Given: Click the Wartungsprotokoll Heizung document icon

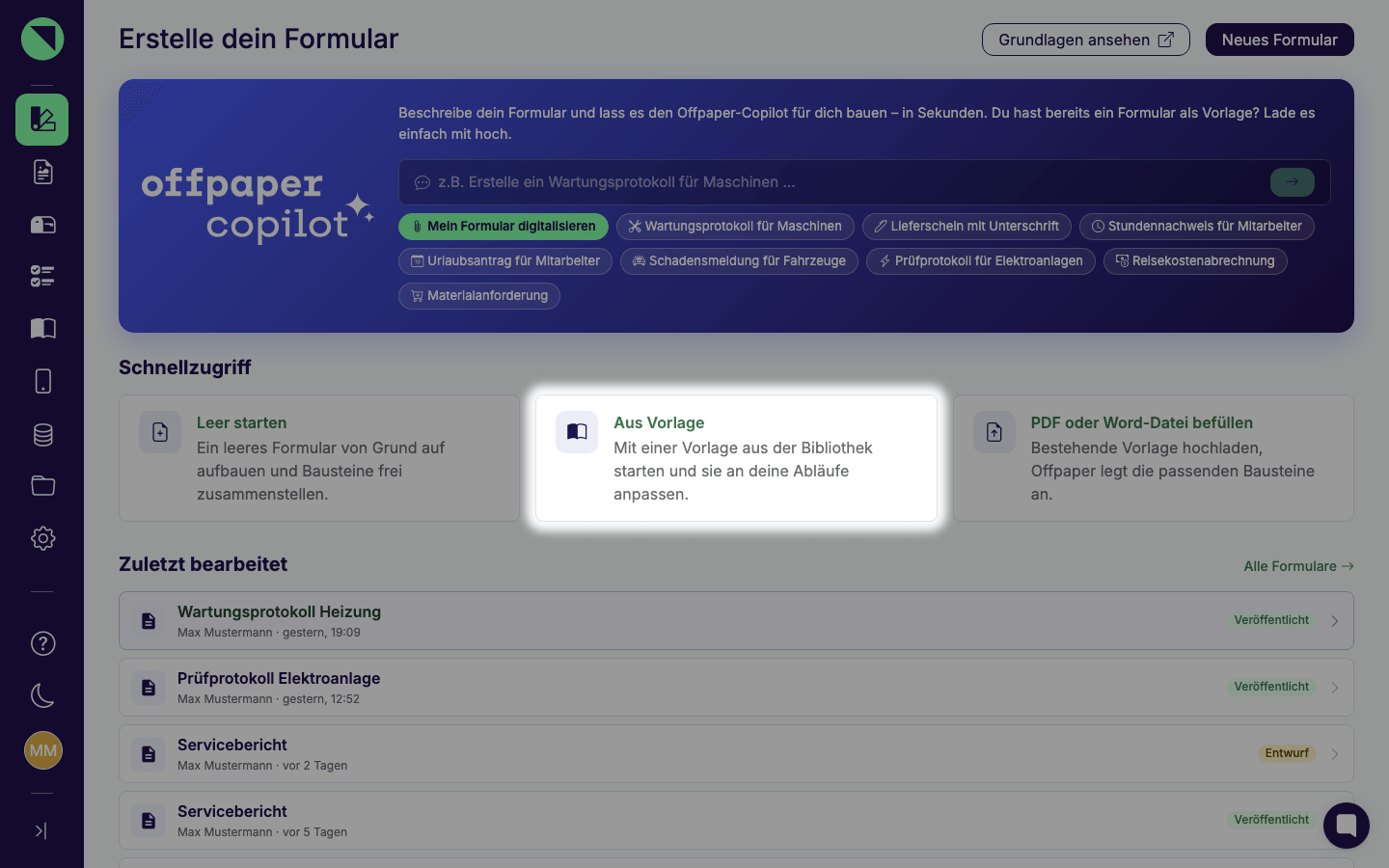Looking at the screenshot, I should 149,621.
